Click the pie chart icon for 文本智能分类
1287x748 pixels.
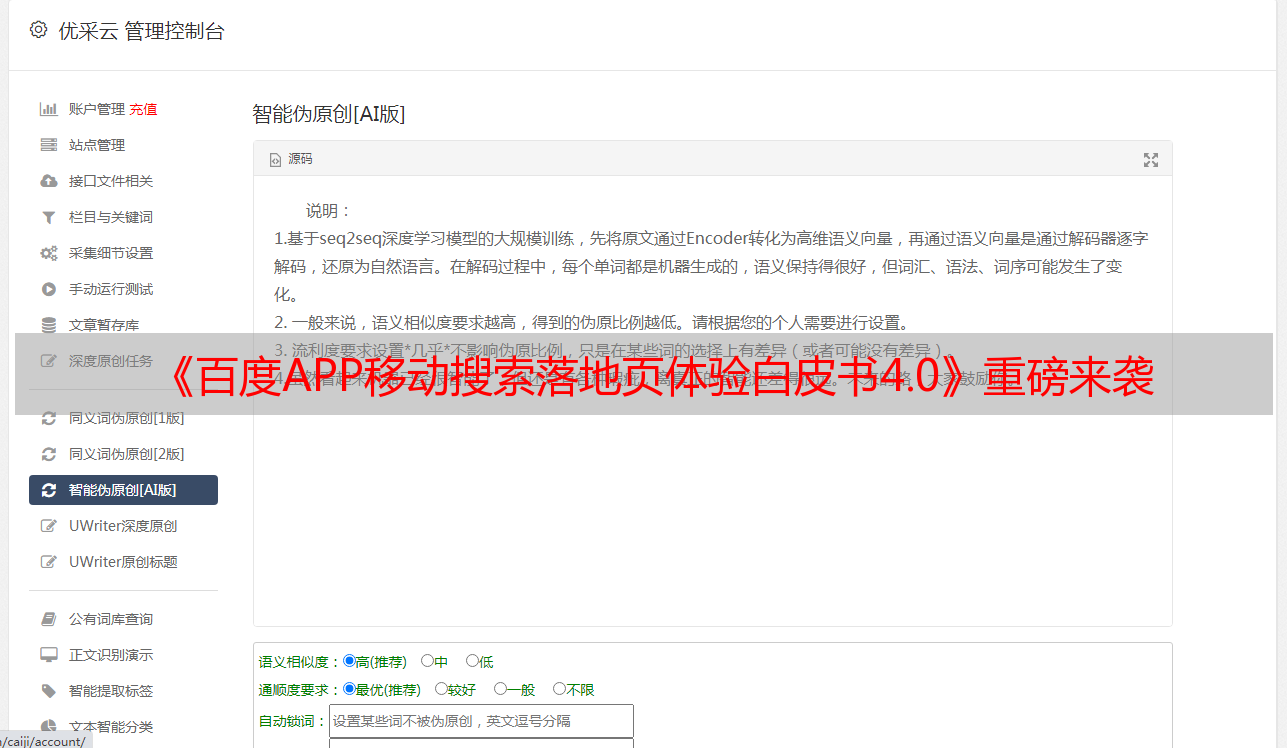48,727
